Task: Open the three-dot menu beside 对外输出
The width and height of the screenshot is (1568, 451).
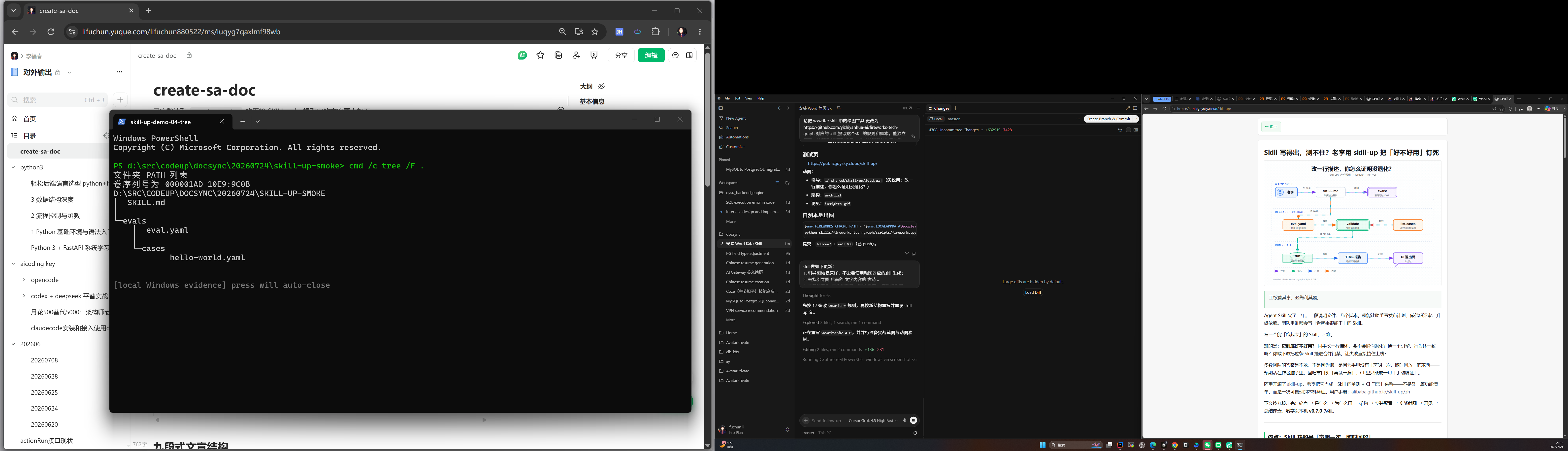Action: pyautogui.click(x=119, y=72)
